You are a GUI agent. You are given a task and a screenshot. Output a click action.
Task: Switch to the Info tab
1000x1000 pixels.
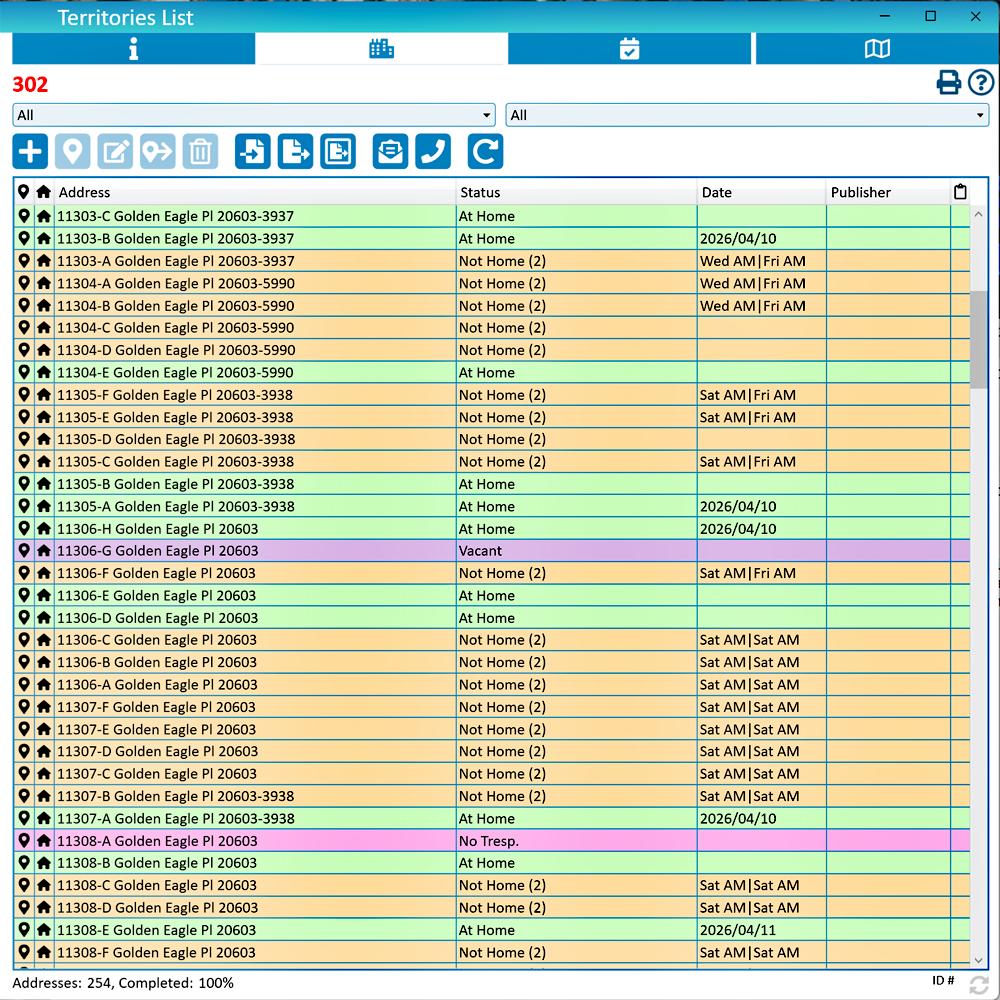tap(133, 49)
